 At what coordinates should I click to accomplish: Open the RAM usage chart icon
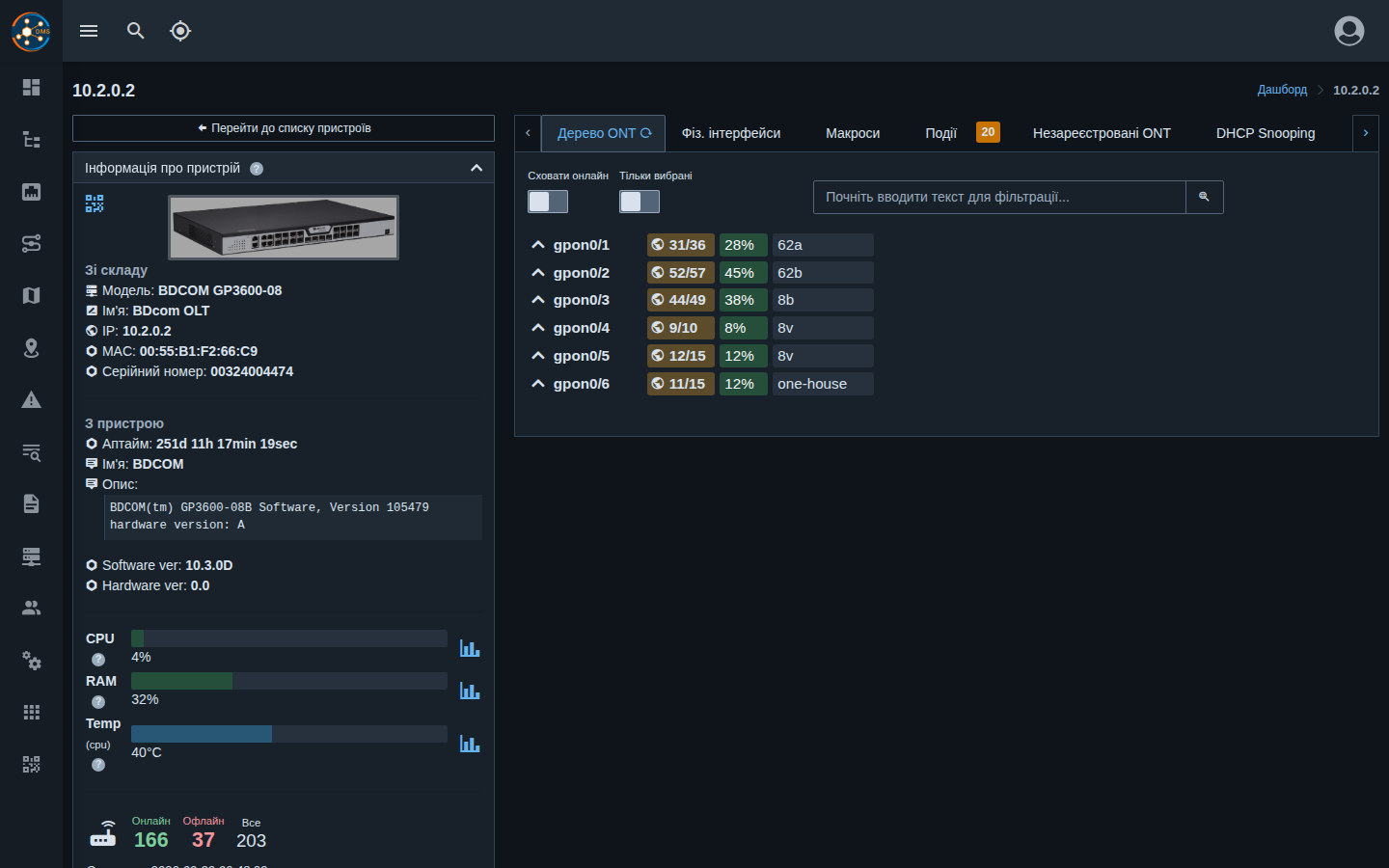point(470,691)
